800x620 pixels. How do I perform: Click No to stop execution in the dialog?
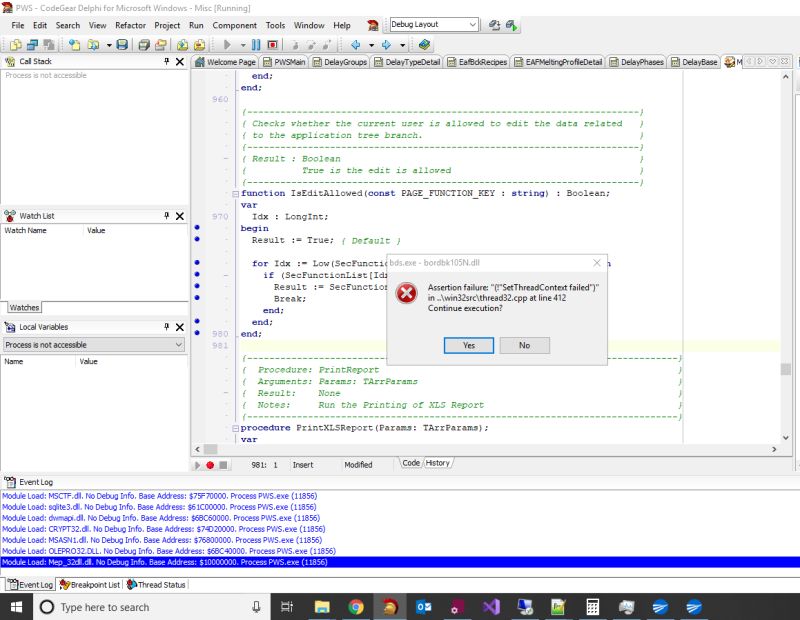524,345
